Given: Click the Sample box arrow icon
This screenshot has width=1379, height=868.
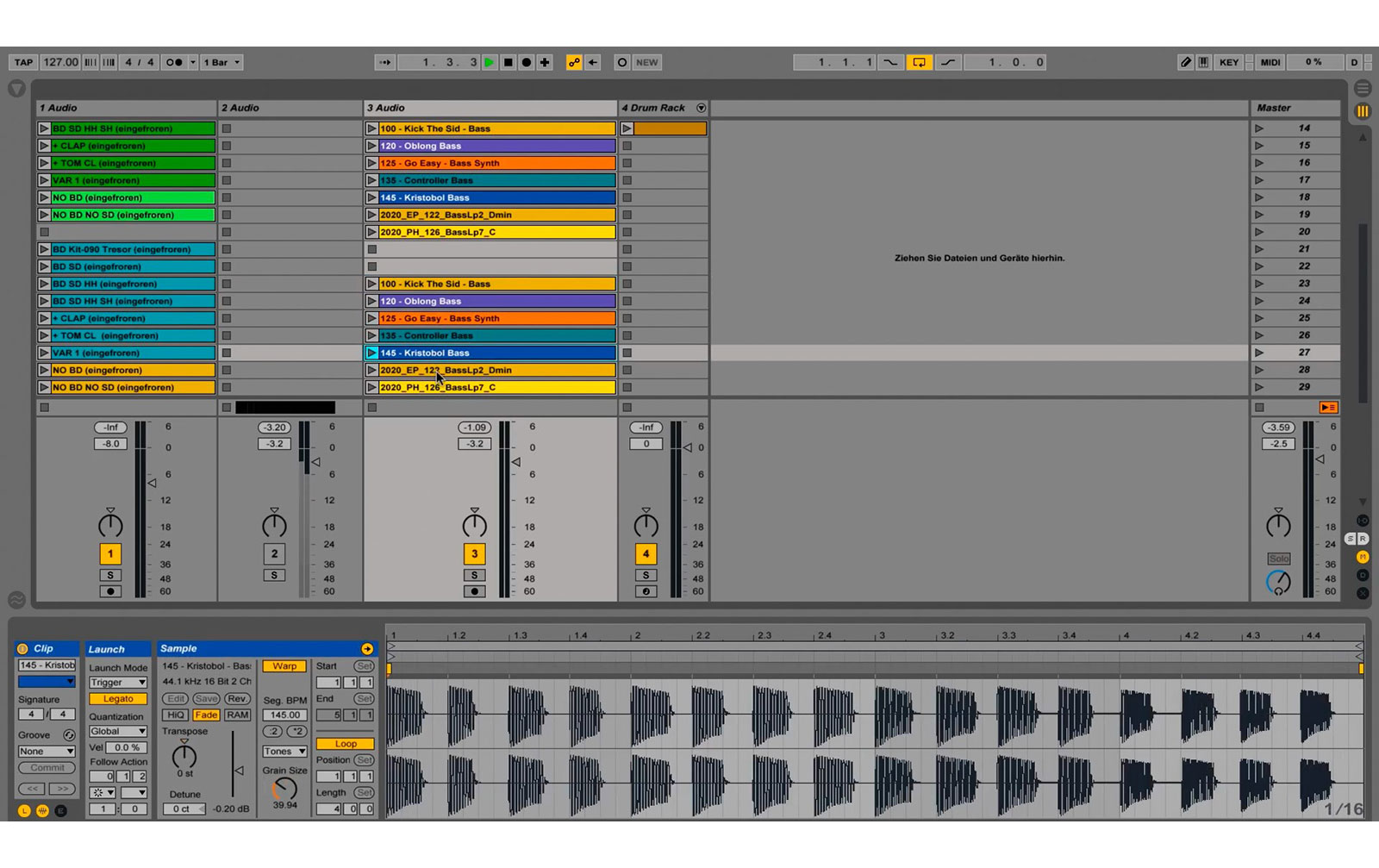Looking at the screenshot, I should pos(367,649).
